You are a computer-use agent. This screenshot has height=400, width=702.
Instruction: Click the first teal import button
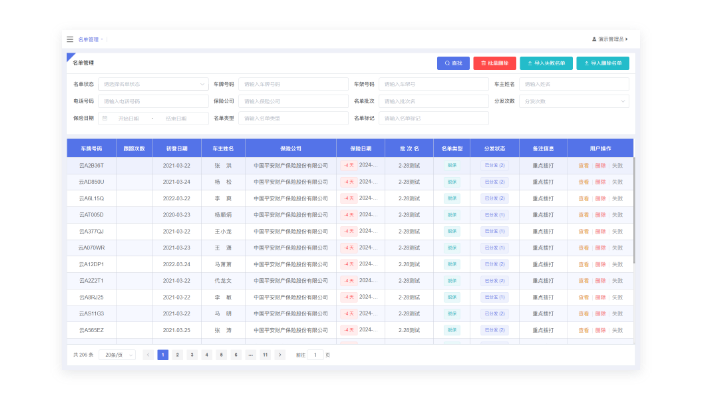tap(547, 63)
